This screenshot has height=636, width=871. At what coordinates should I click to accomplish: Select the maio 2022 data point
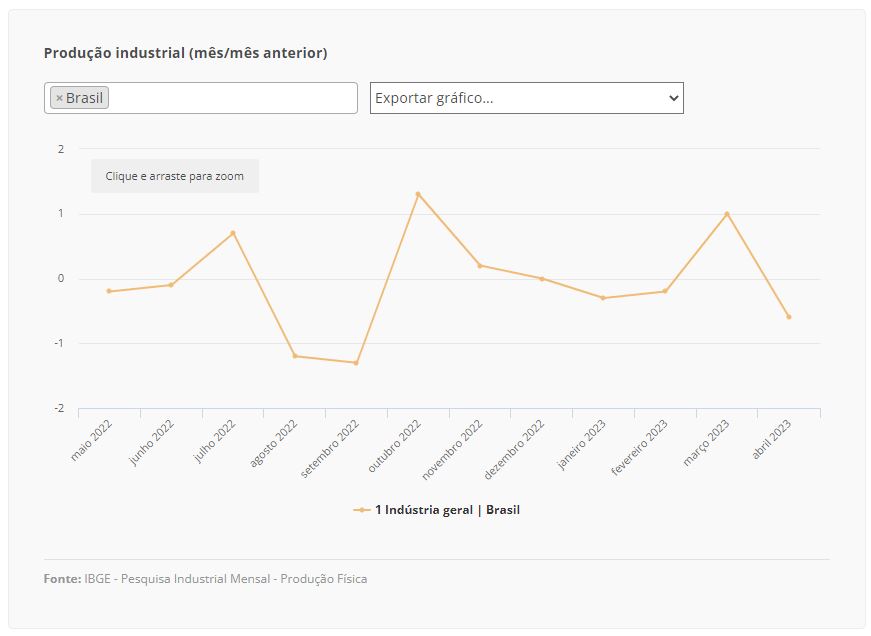109,291
